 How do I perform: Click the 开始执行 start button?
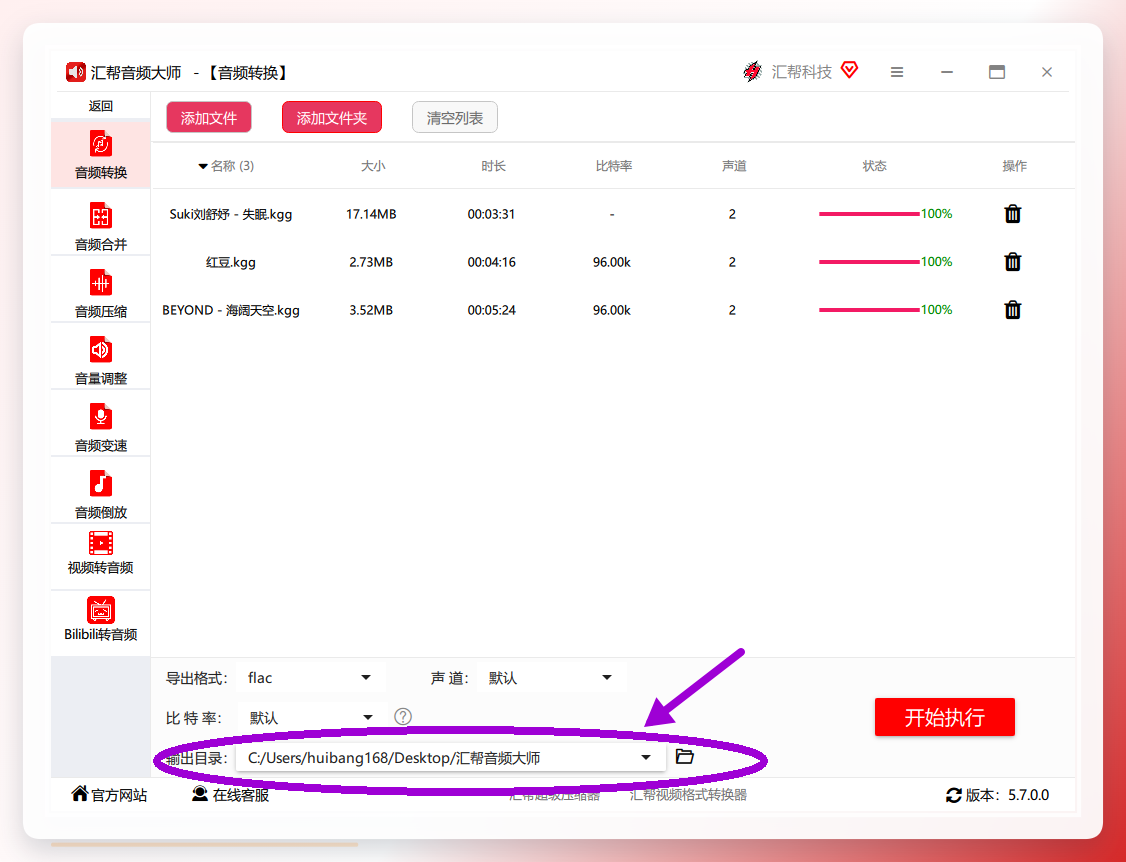(944, 717)
